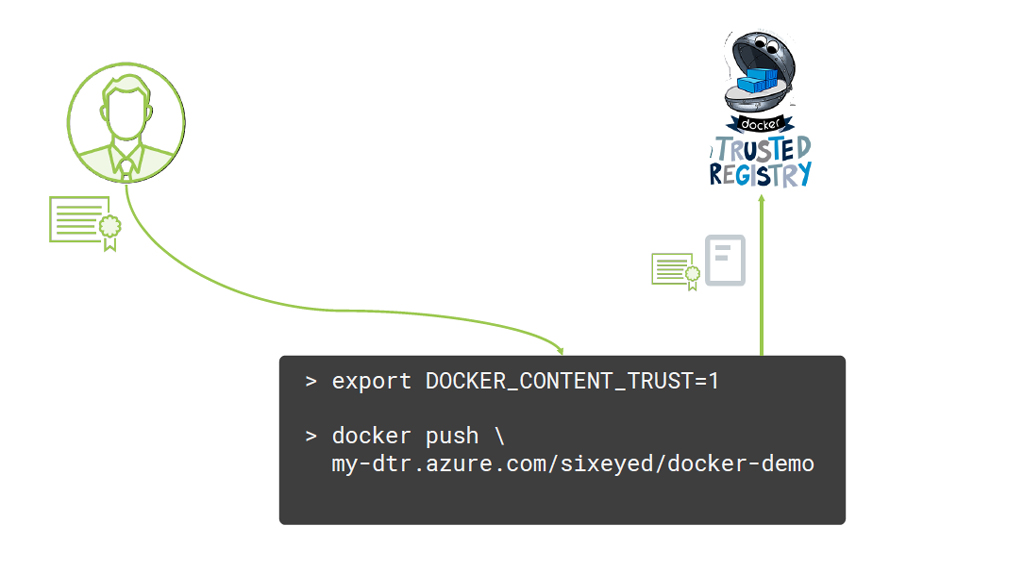Click the green user avatar icon
Screen dimensions: 1024x576
pyautogui.click(x=126, y=123)
